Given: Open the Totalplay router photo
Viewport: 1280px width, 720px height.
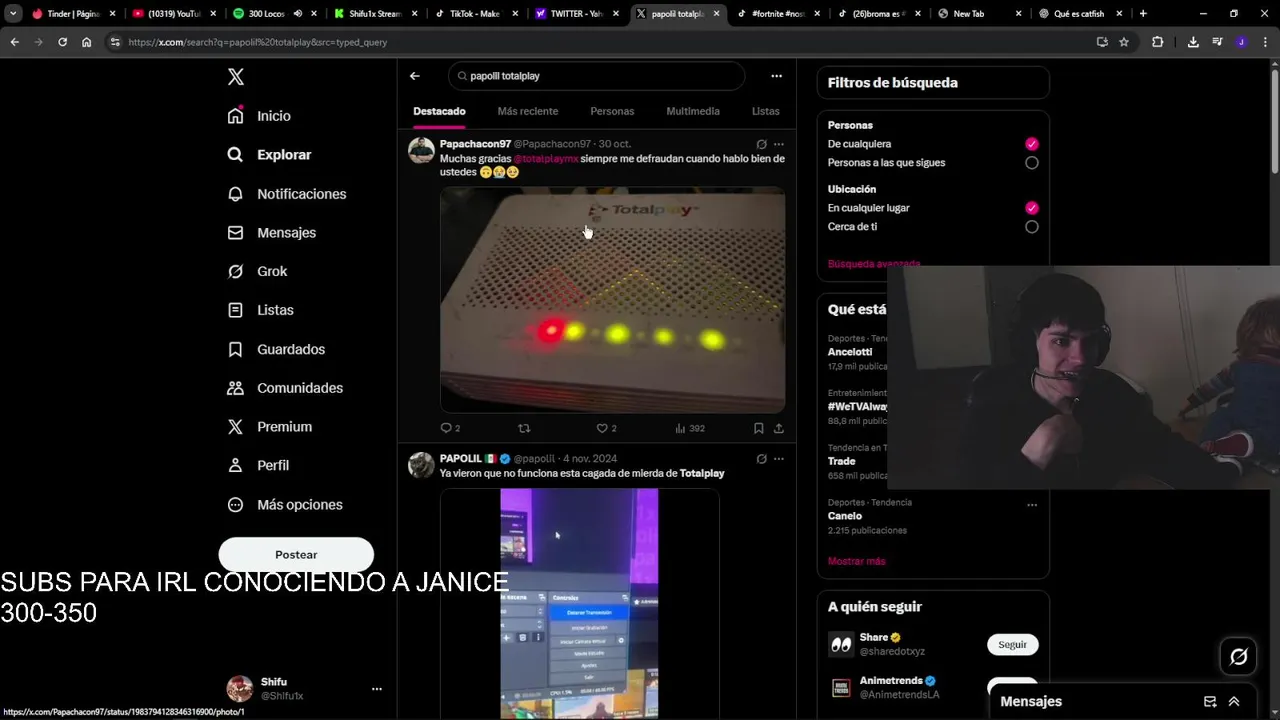Looking at the screenshot, I should pos(613,300).
